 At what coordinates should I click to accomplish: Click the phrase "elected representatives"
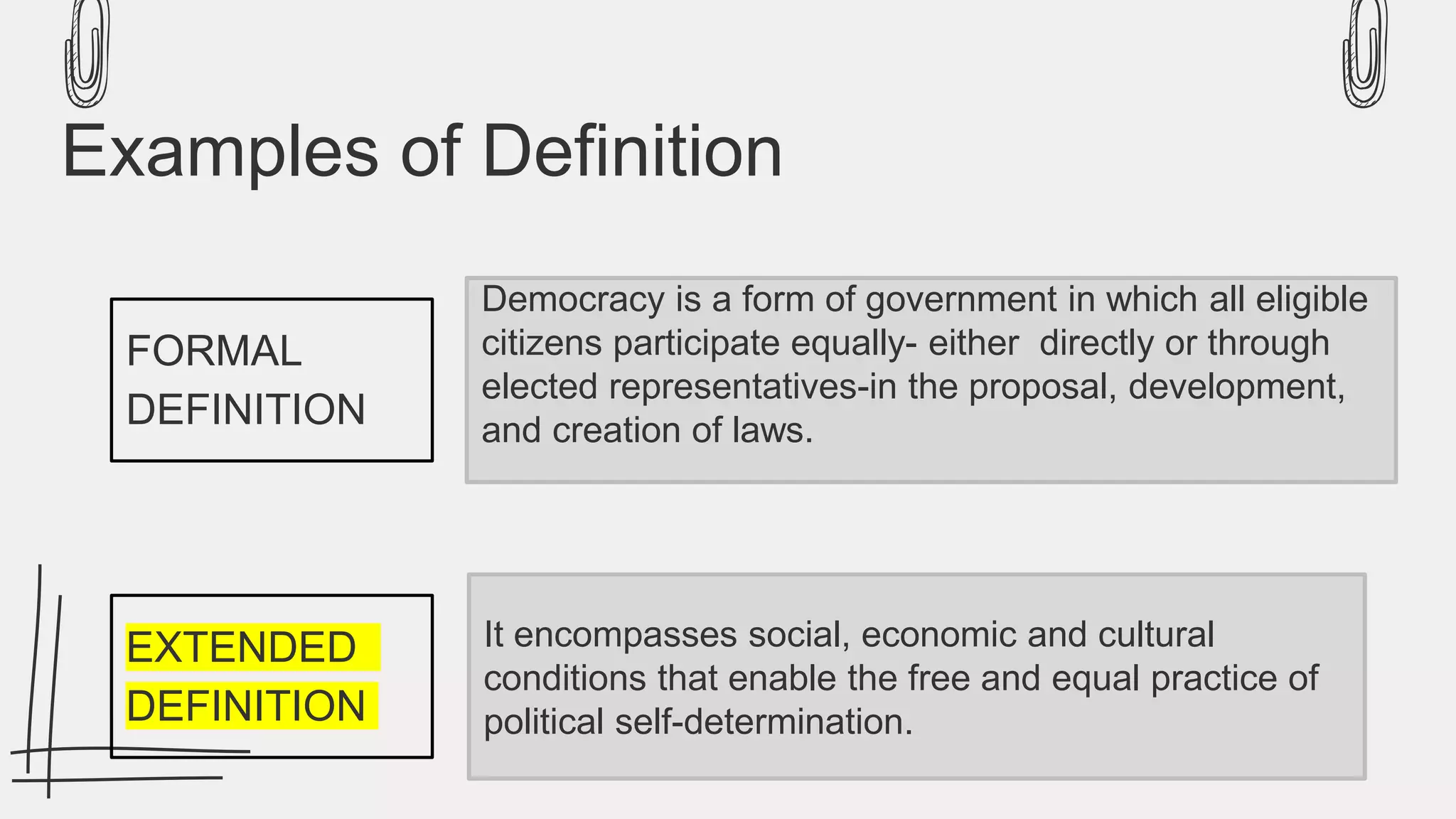668,387
